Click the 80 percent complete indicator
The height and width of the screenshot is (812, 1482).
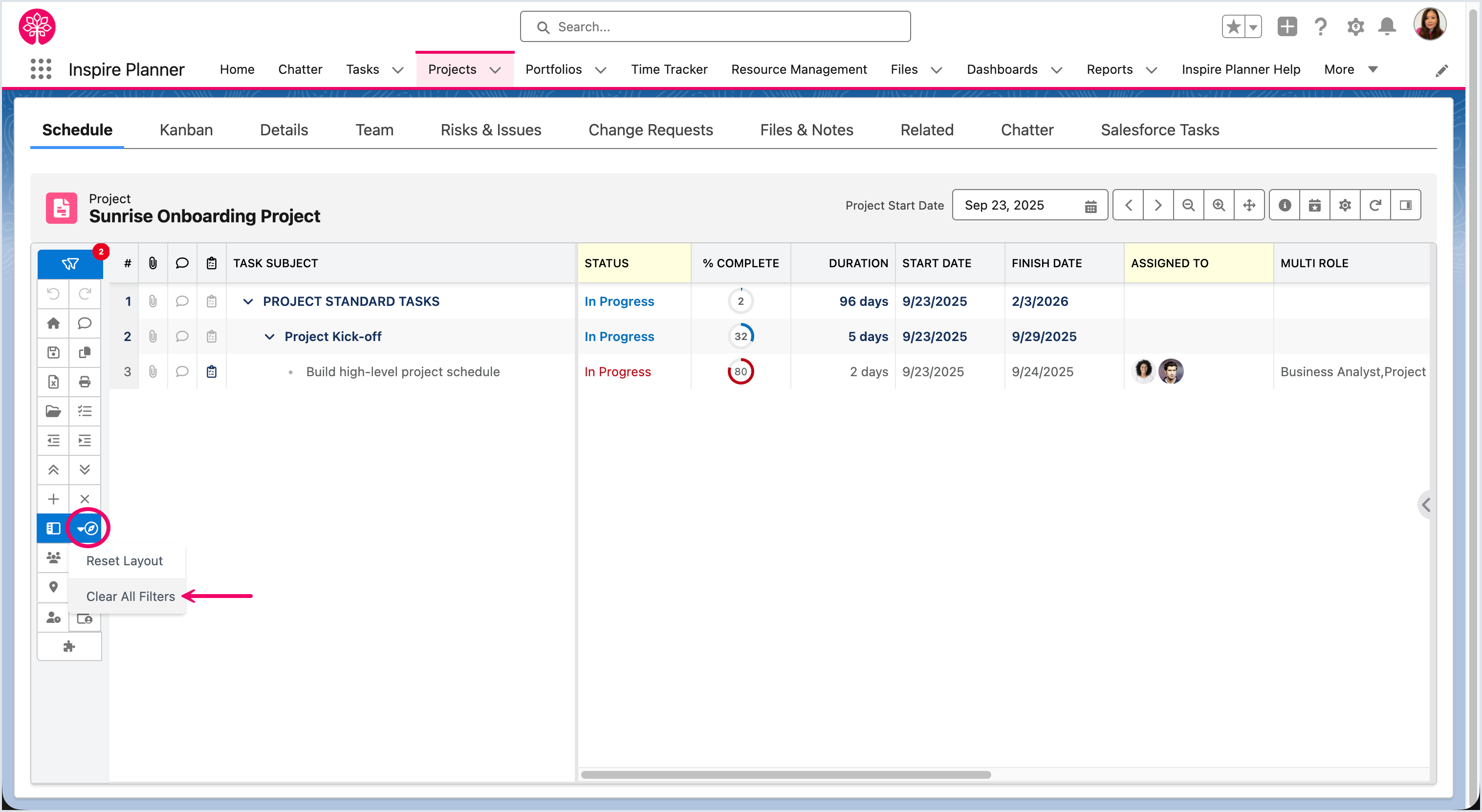click(741, 371)
